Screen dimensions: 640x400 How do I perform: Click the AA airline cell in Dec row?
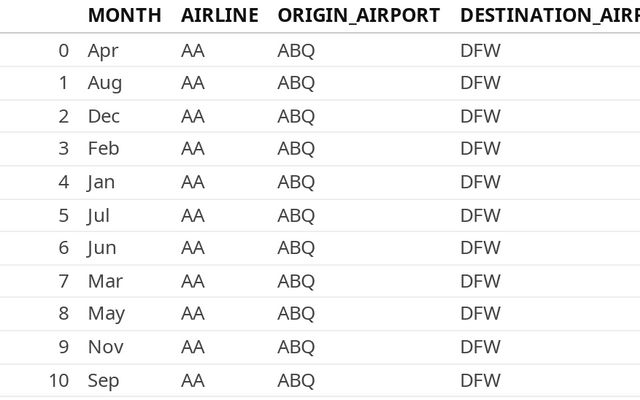point(193,116)
